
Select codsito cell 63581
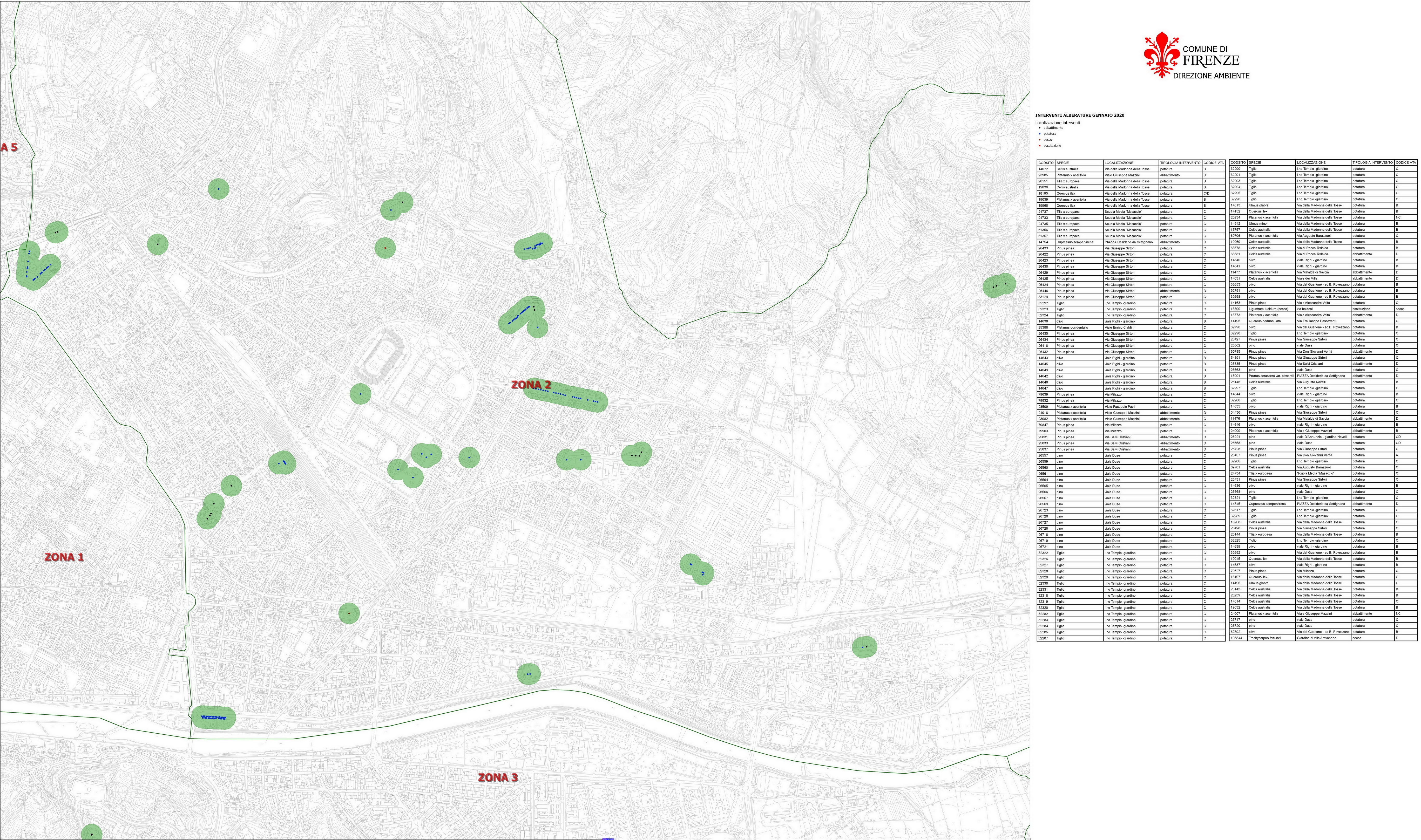1238,254
